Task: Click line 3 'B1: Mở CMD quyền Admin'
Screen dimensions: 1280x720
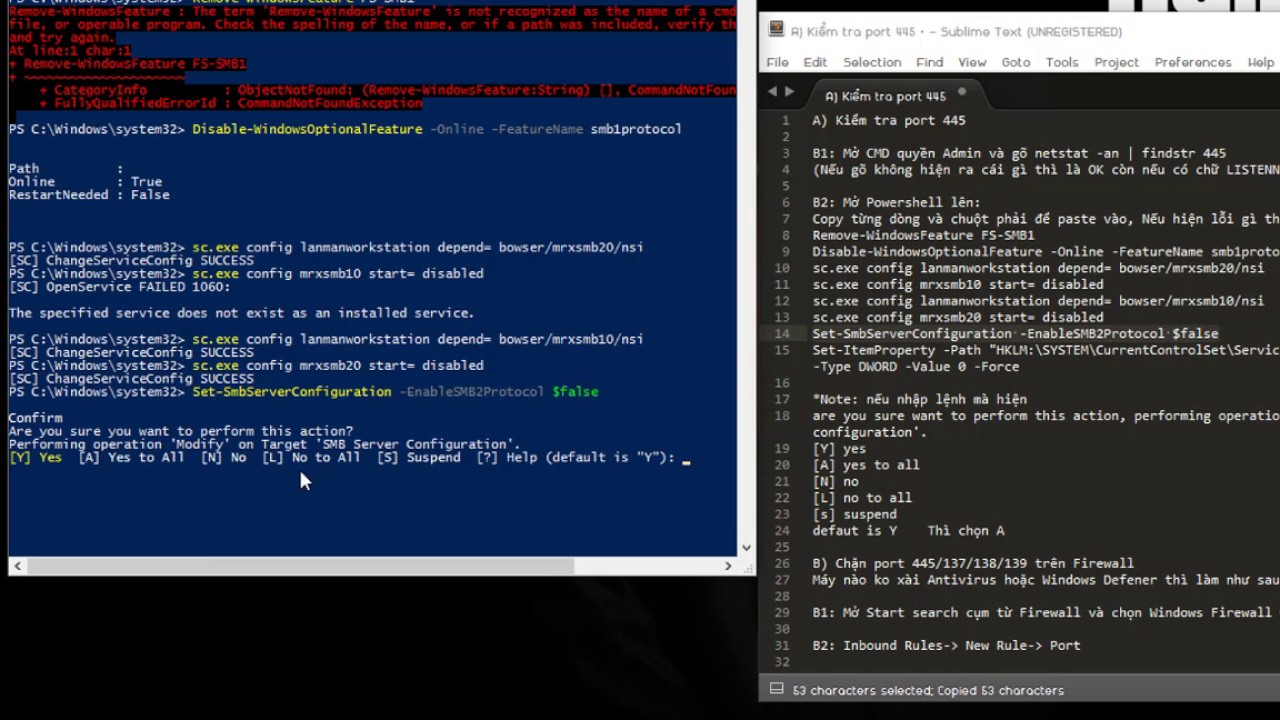Action: pyautogui.click(x=1019, y=153)
